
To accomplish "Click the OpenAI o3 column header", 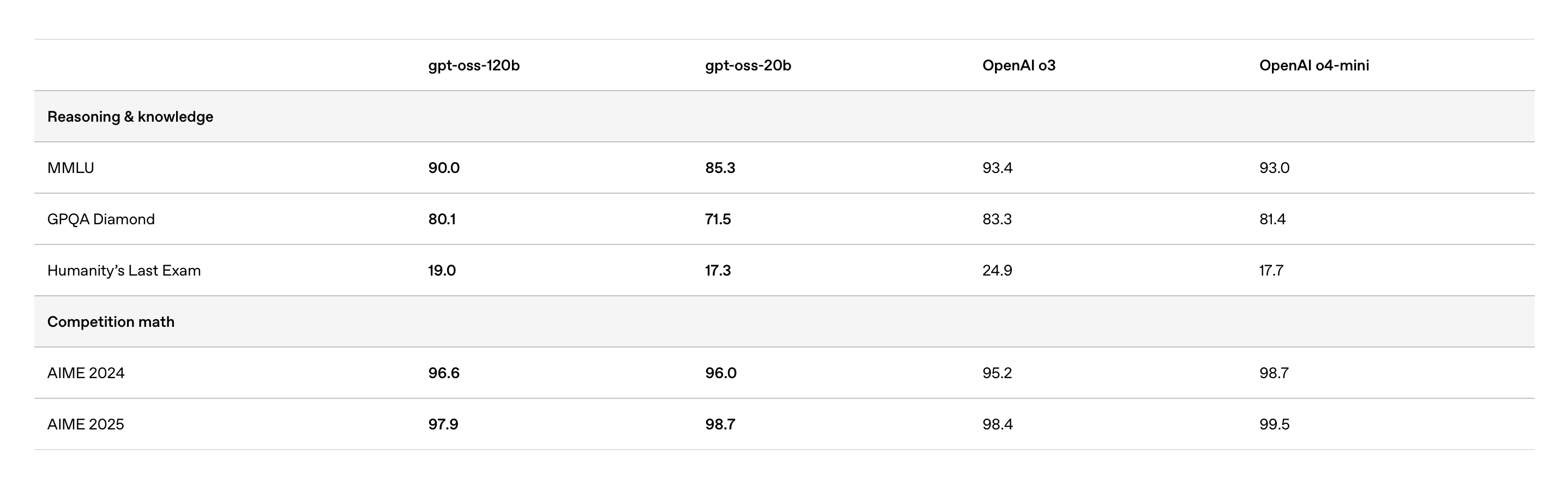I will point(1018,66).
